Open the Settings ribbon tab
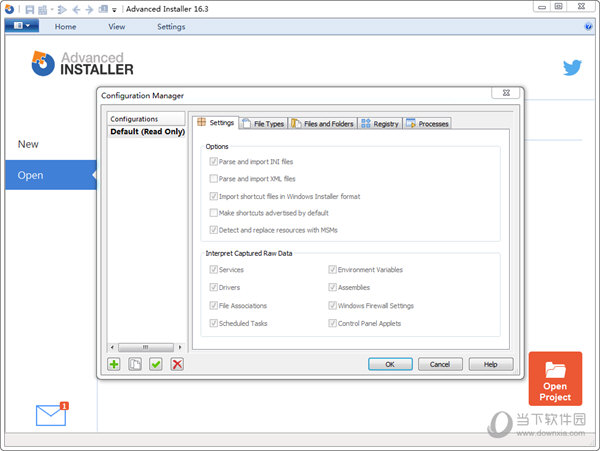 [x=171, y=27]
